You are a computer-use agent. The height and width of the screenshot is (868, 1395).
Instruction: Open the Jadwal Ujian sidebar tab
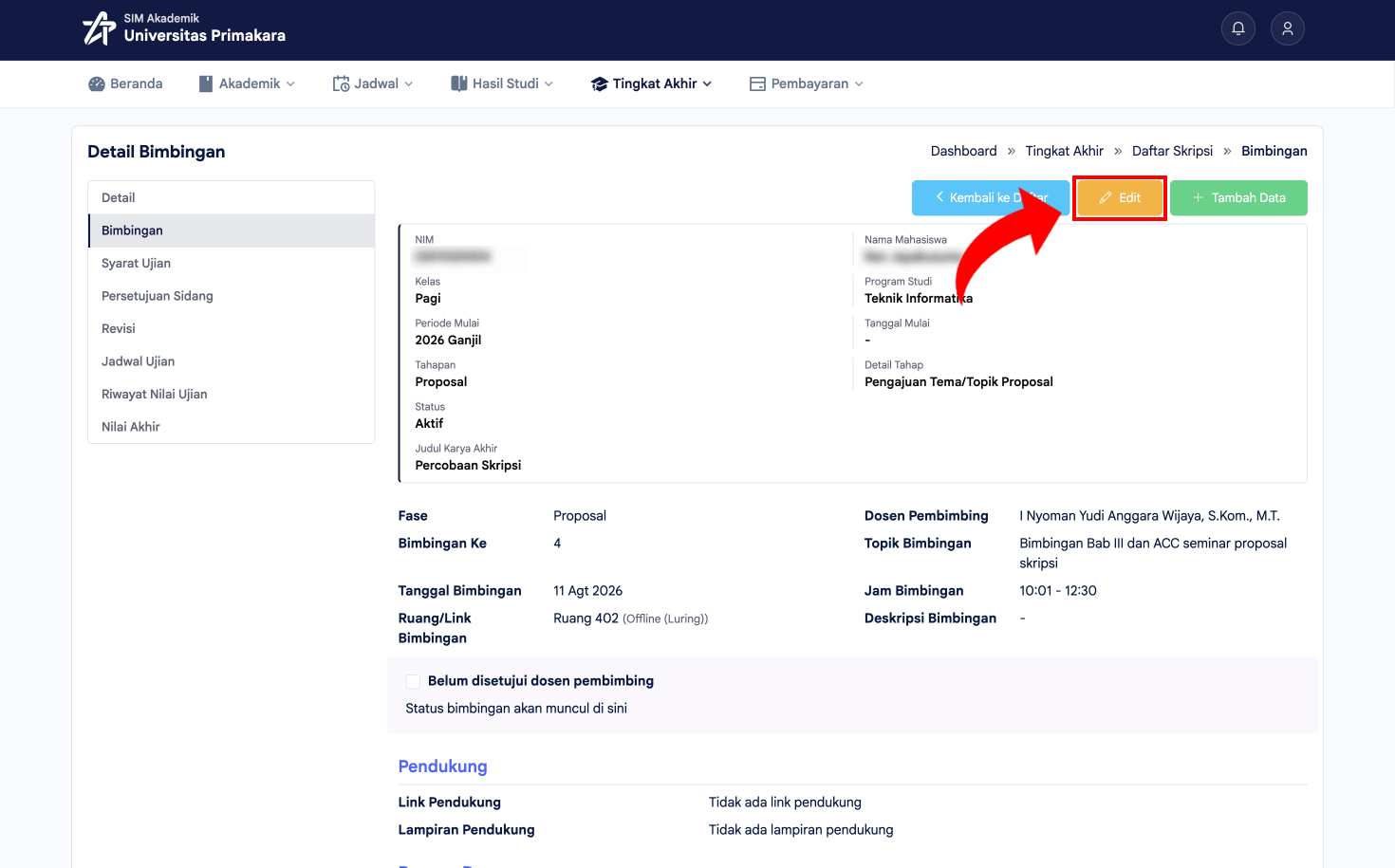(232, 361)
